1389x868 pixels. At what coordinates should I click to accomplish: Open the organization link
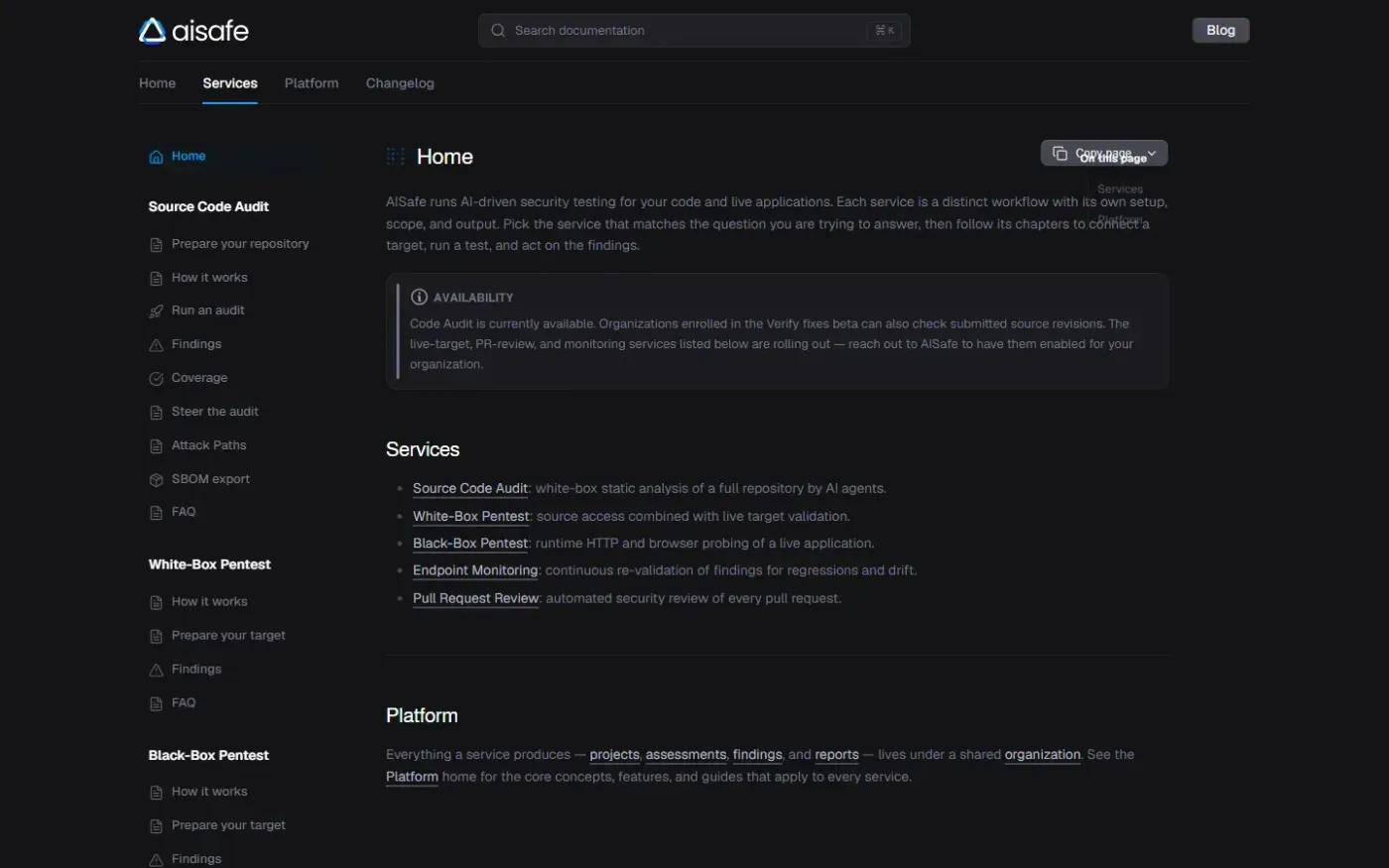click(1043, 755)
